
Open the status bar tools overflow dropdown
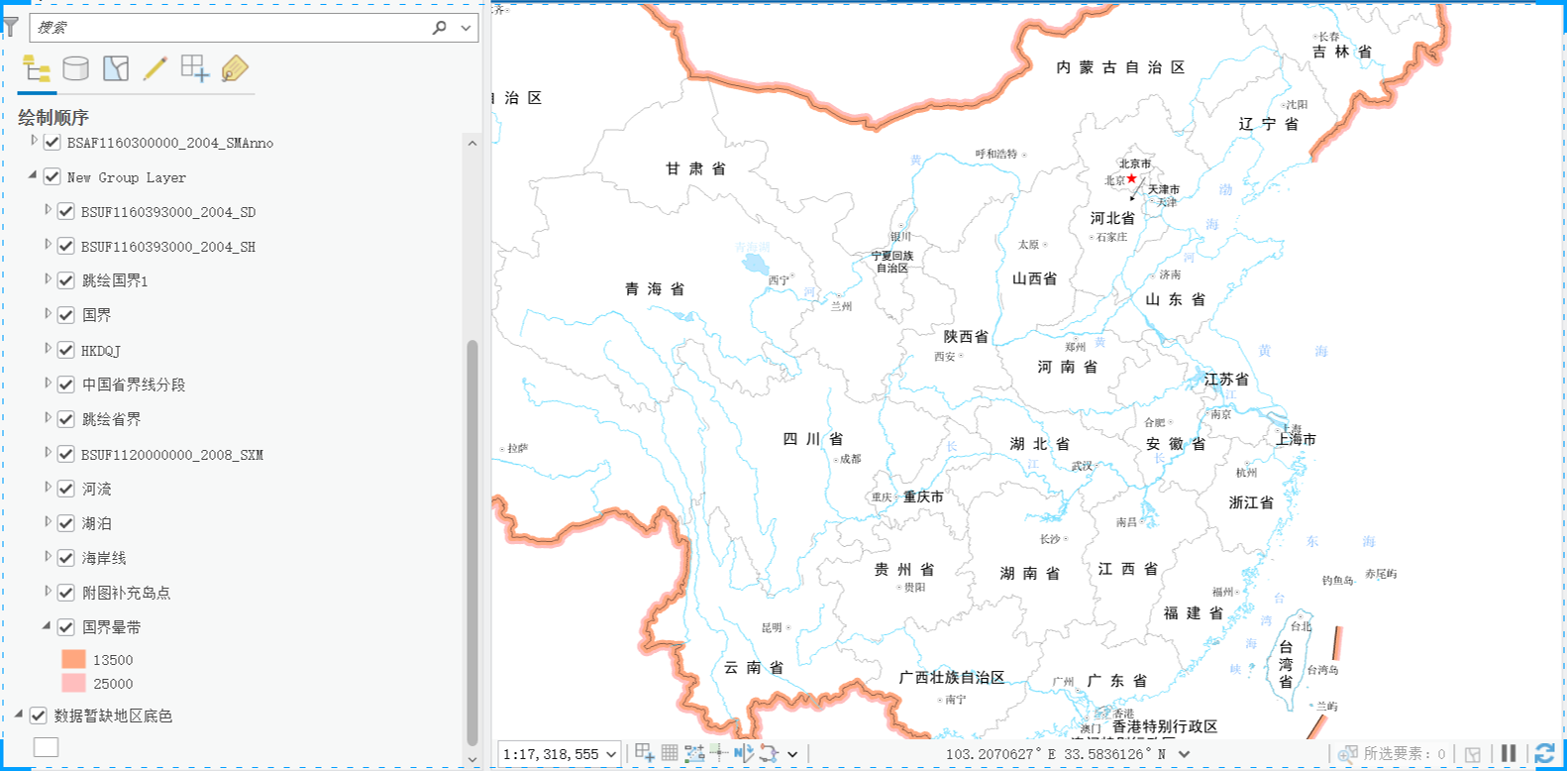792,754
